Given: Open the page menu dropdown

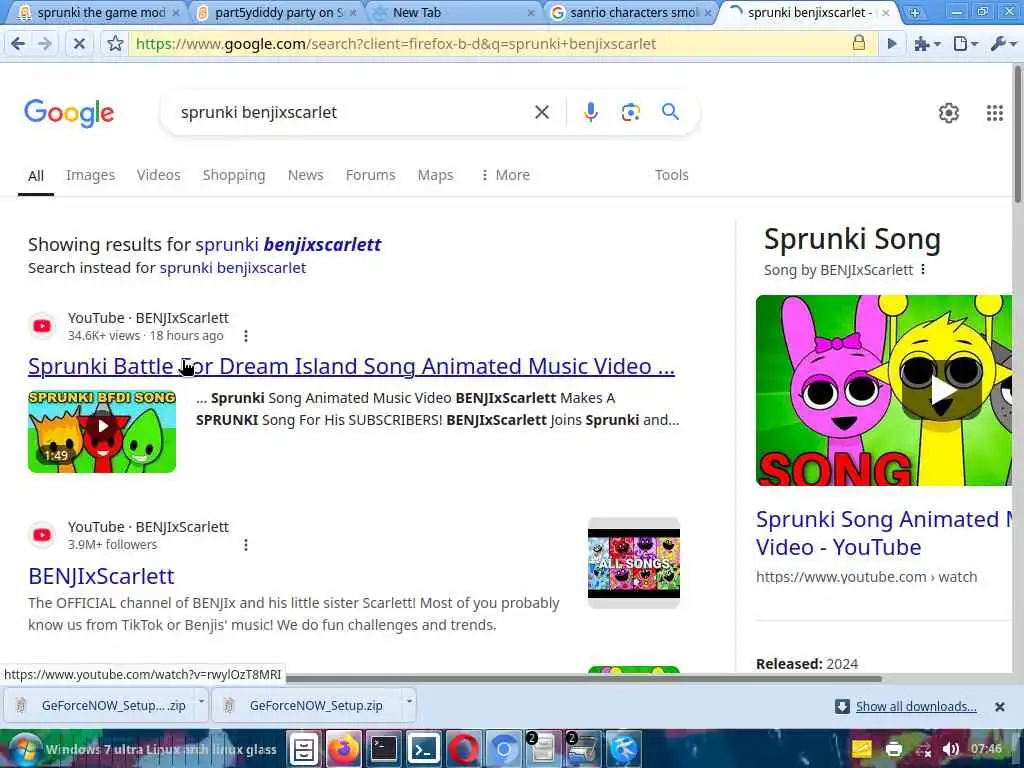Looking at the screenshot, I should pyautogui.click(x=965, y=44).
